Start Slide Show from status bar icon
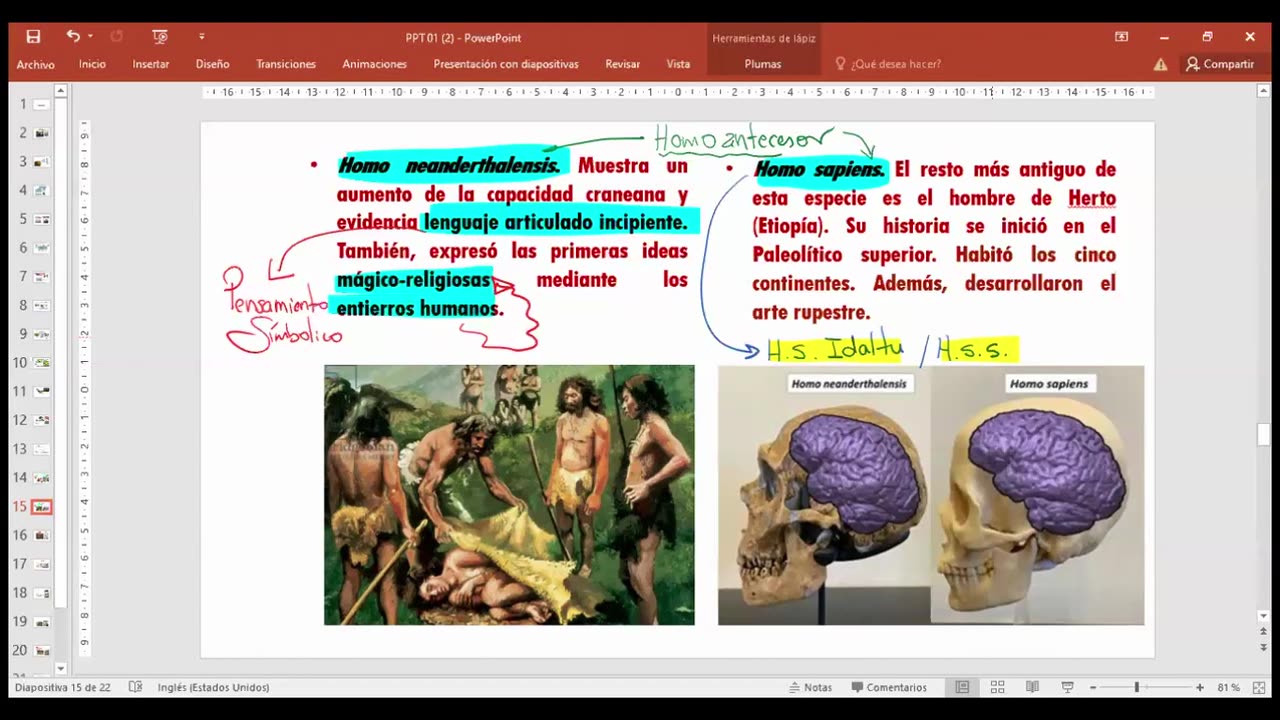This screenshot has height=720, width=1280. tap(1067, 687)
